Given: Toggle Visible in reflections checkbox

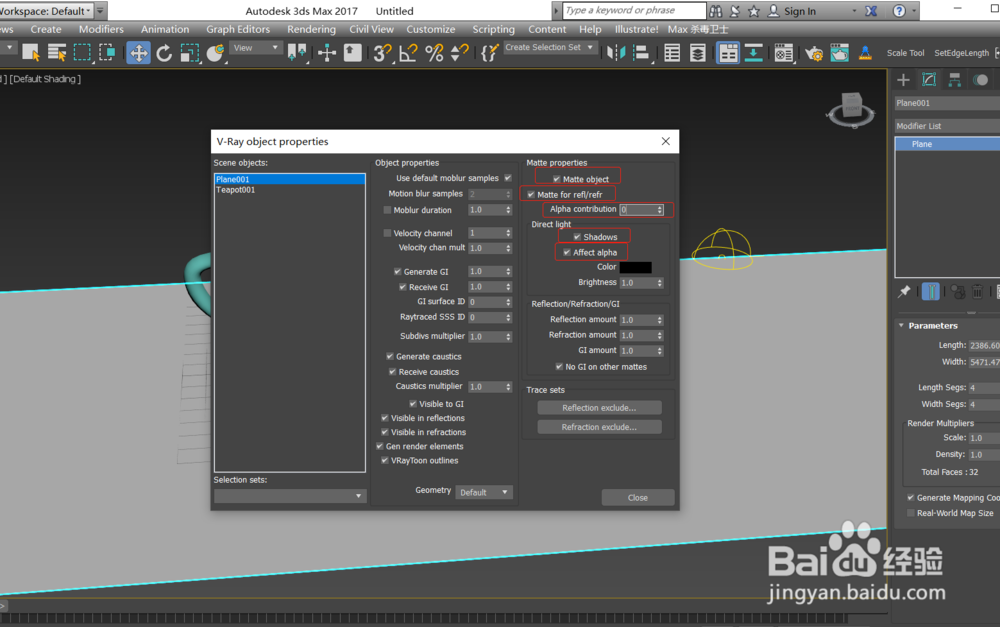Looking at the screenshot, I should (x=385, y=418).
